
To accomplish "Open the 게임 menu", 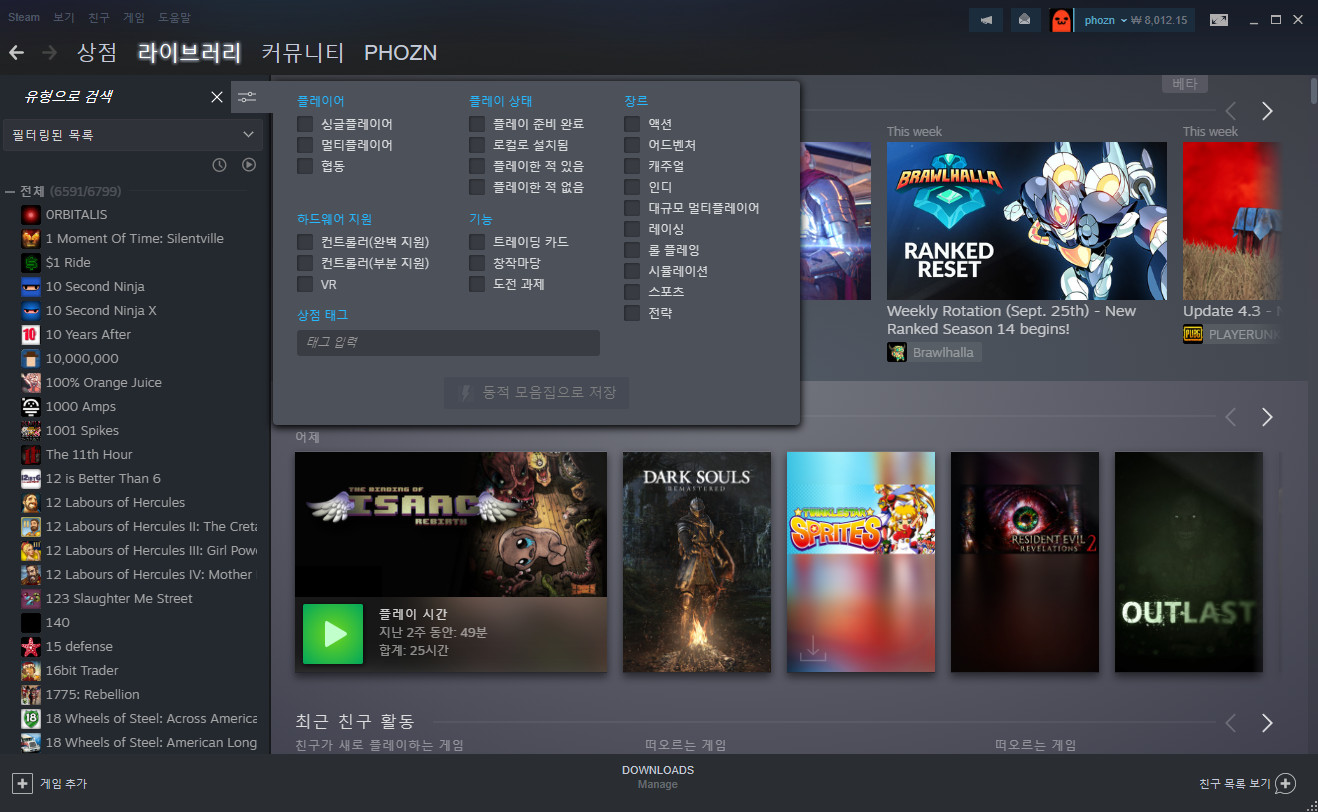I will 134,18.
